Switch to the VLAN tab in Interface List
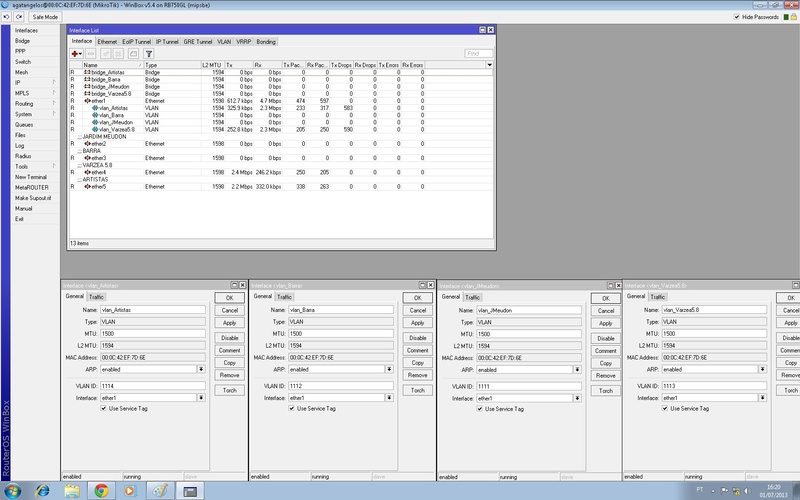Screen dimensions: 800x500 pyautogui.click(x=224, y=42)
